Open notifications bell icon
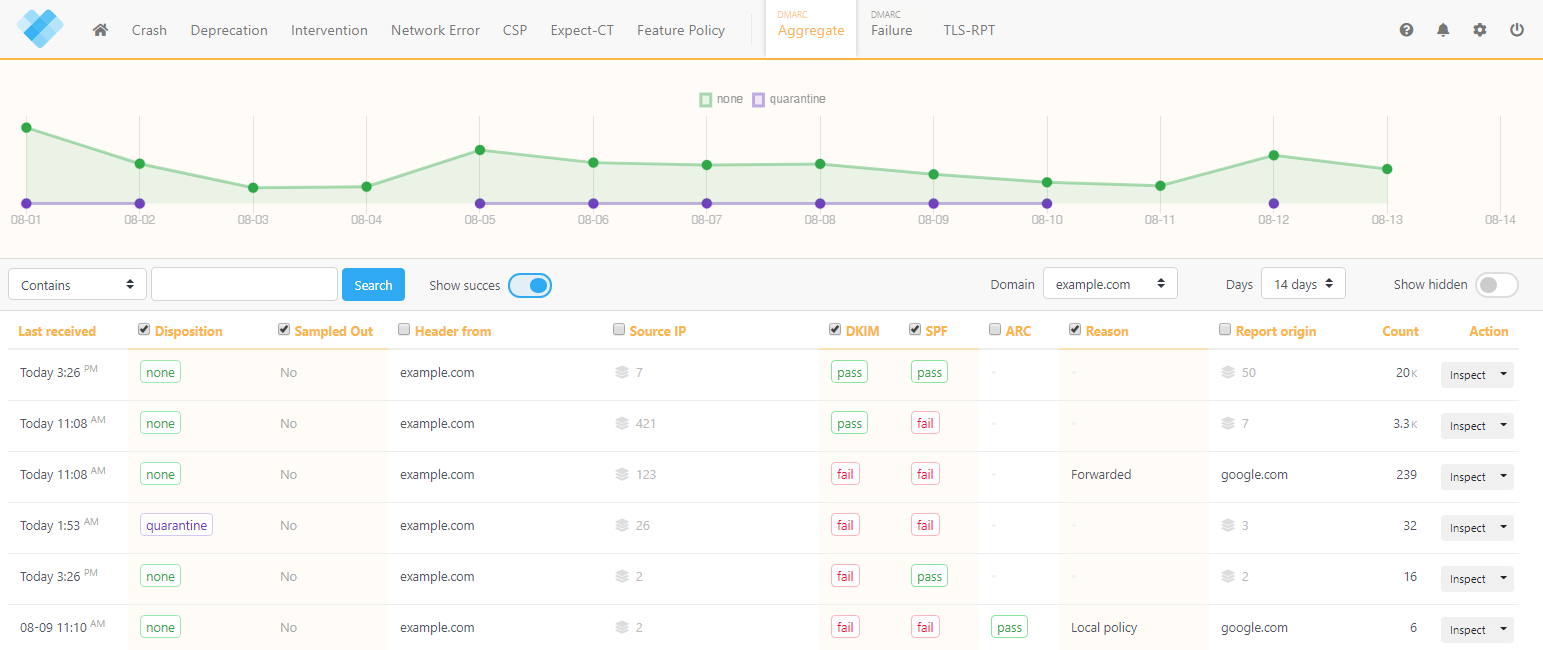Viewport: 1543px width, 650px height. [1443, 30]
